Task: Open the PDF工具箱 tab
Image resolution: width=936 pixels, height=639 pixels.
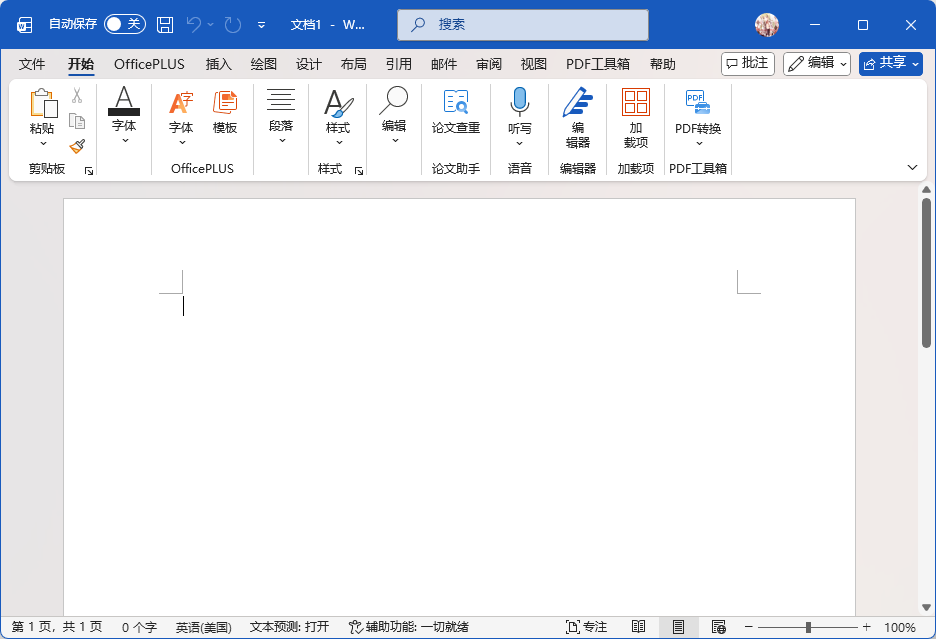Action: click(x=598, y=64)
